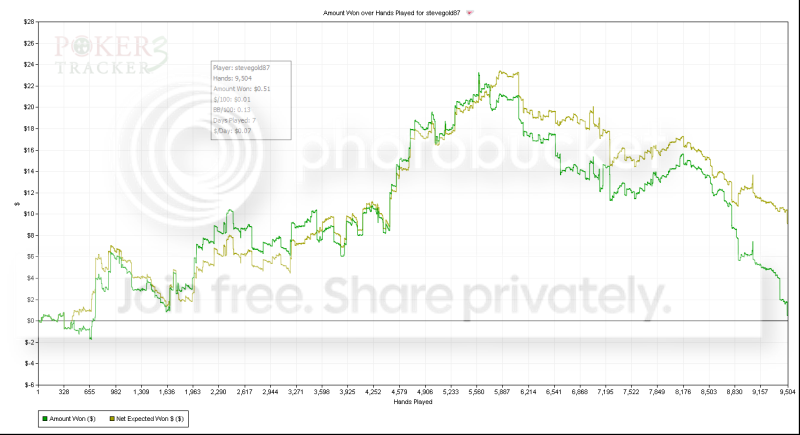Click the $0 y-axis tick label
Image resolution: width=800 pixels, height=435 pixels.
30,321
